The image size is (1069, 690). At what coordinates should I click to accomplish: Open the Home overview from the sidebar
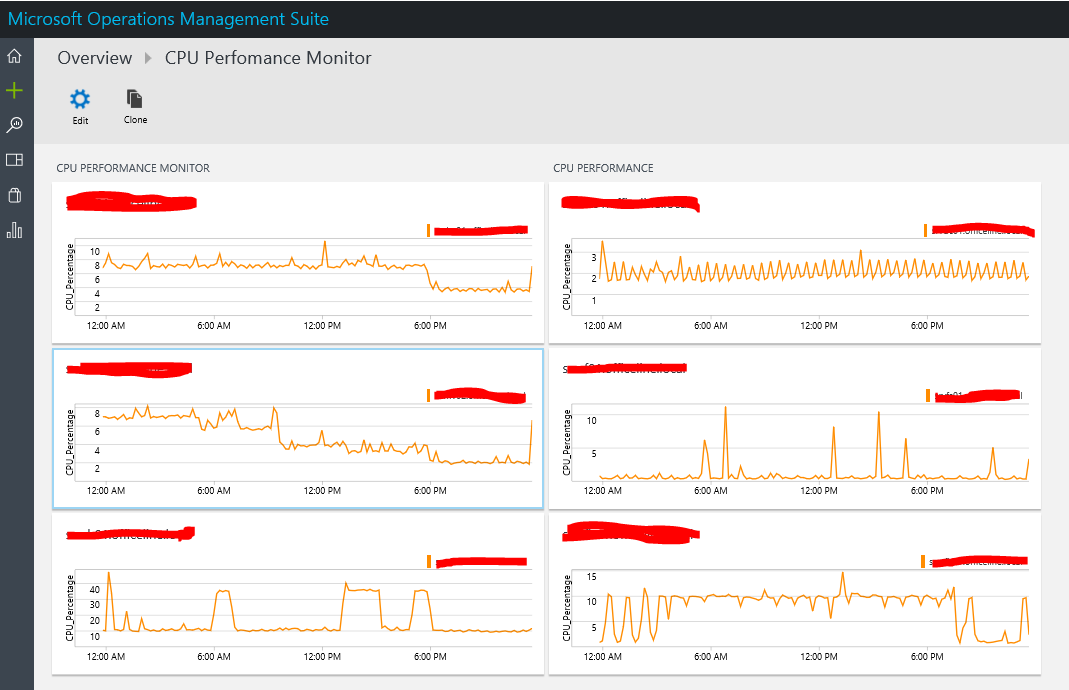(14, 55)
